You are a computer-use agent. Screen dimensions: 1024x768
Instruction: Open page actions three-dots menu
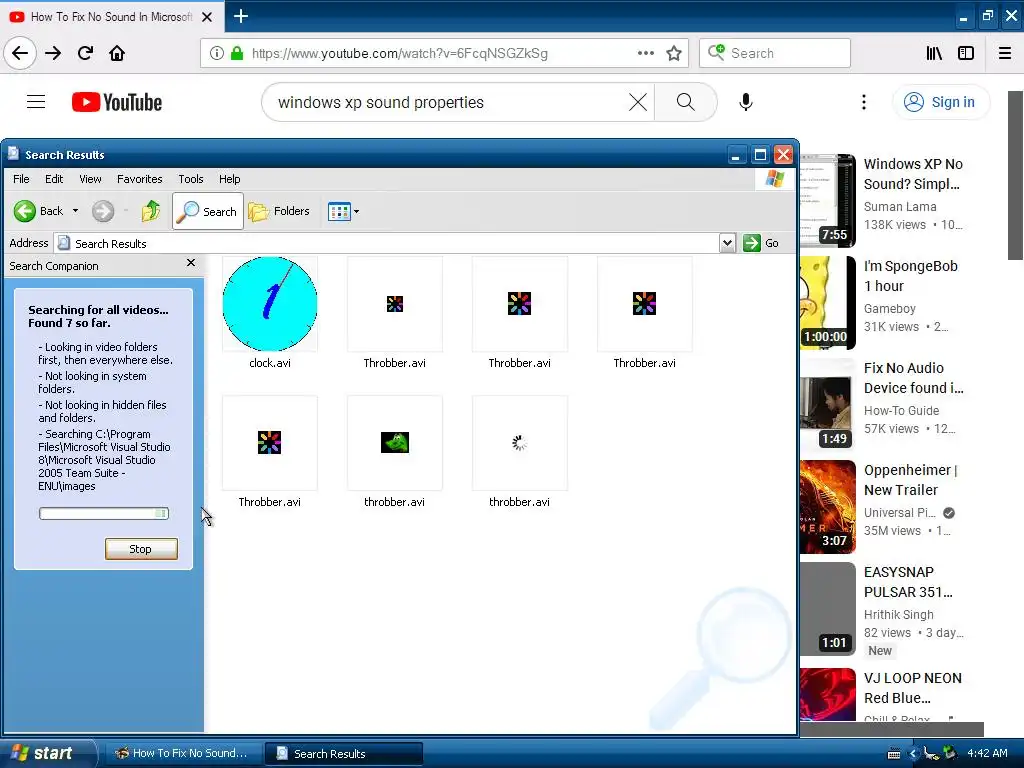click(645, 53)
